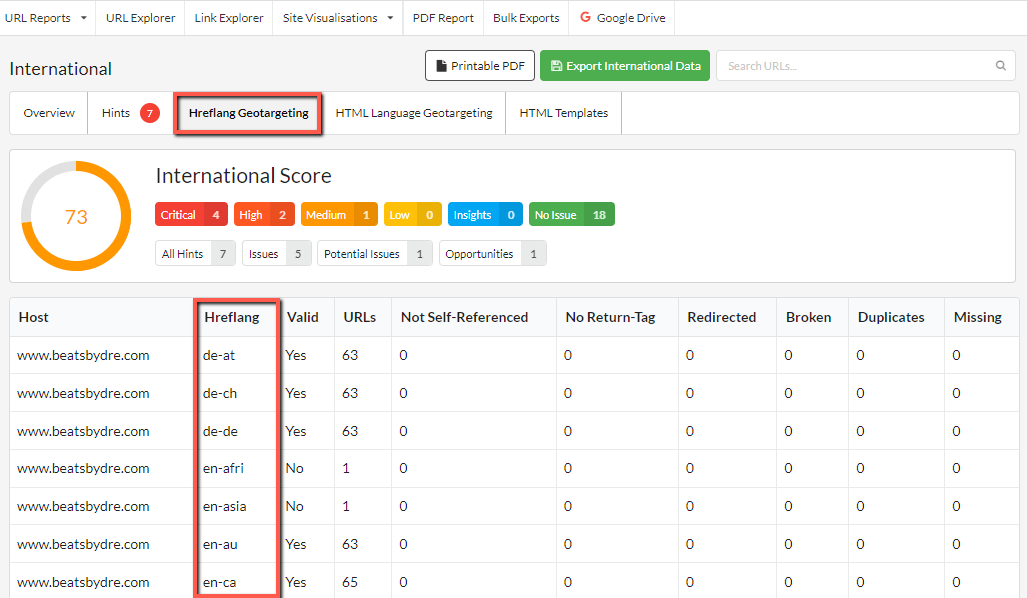1027x598 pixels.
Task: Click the Valid value No for en-asia
Action: pyautogui.click(x=295, y=506)
